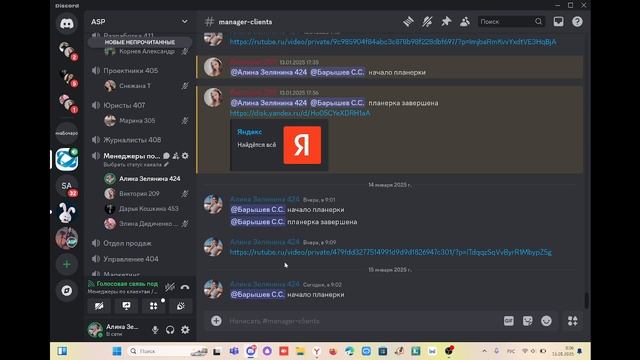
Task: Open attachment plus button in message bar
Action: tap(216, 321)
